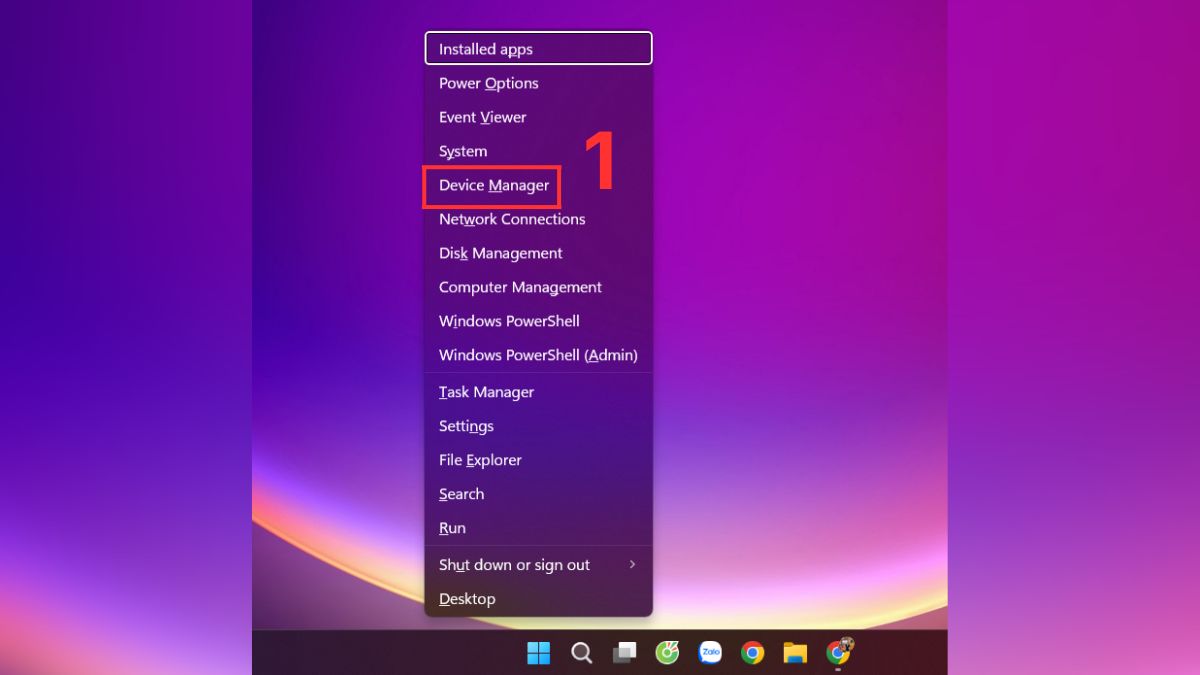
Task: Open taskbar Search magnifier icon
Action: pyautogui.click(x=581, y=653)
